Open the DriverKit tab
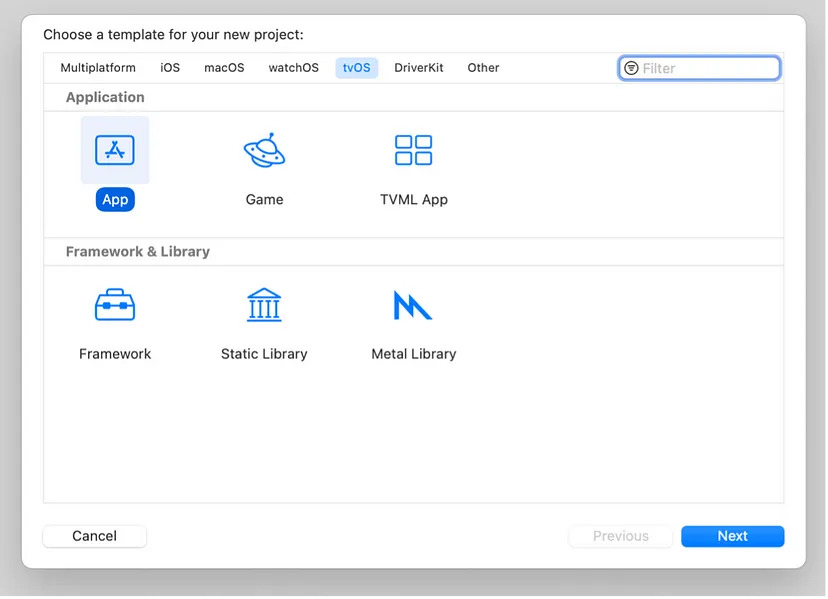This screenshot has height=599, width=828. point(419,68)
